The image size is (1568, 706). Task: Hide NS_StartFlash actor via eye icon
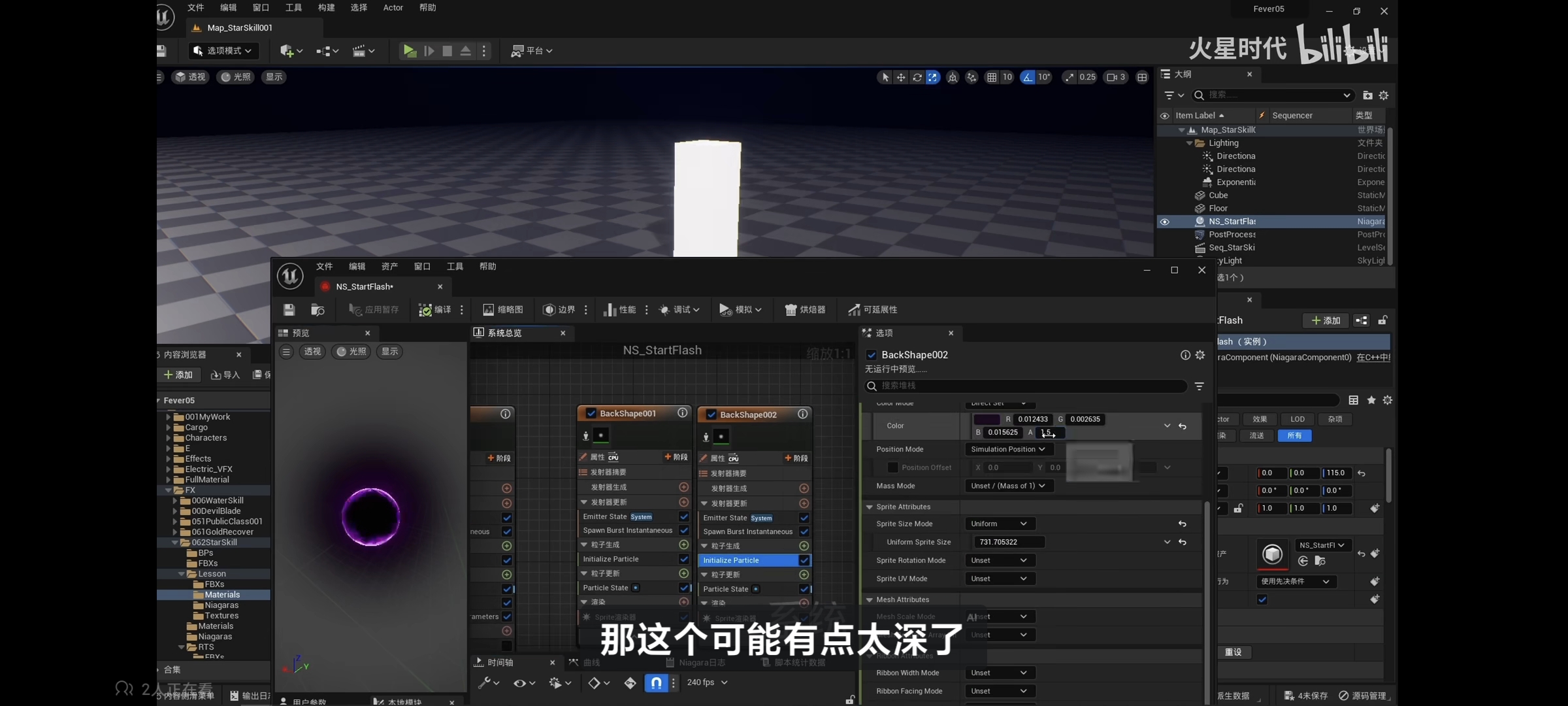[1164, 222]
